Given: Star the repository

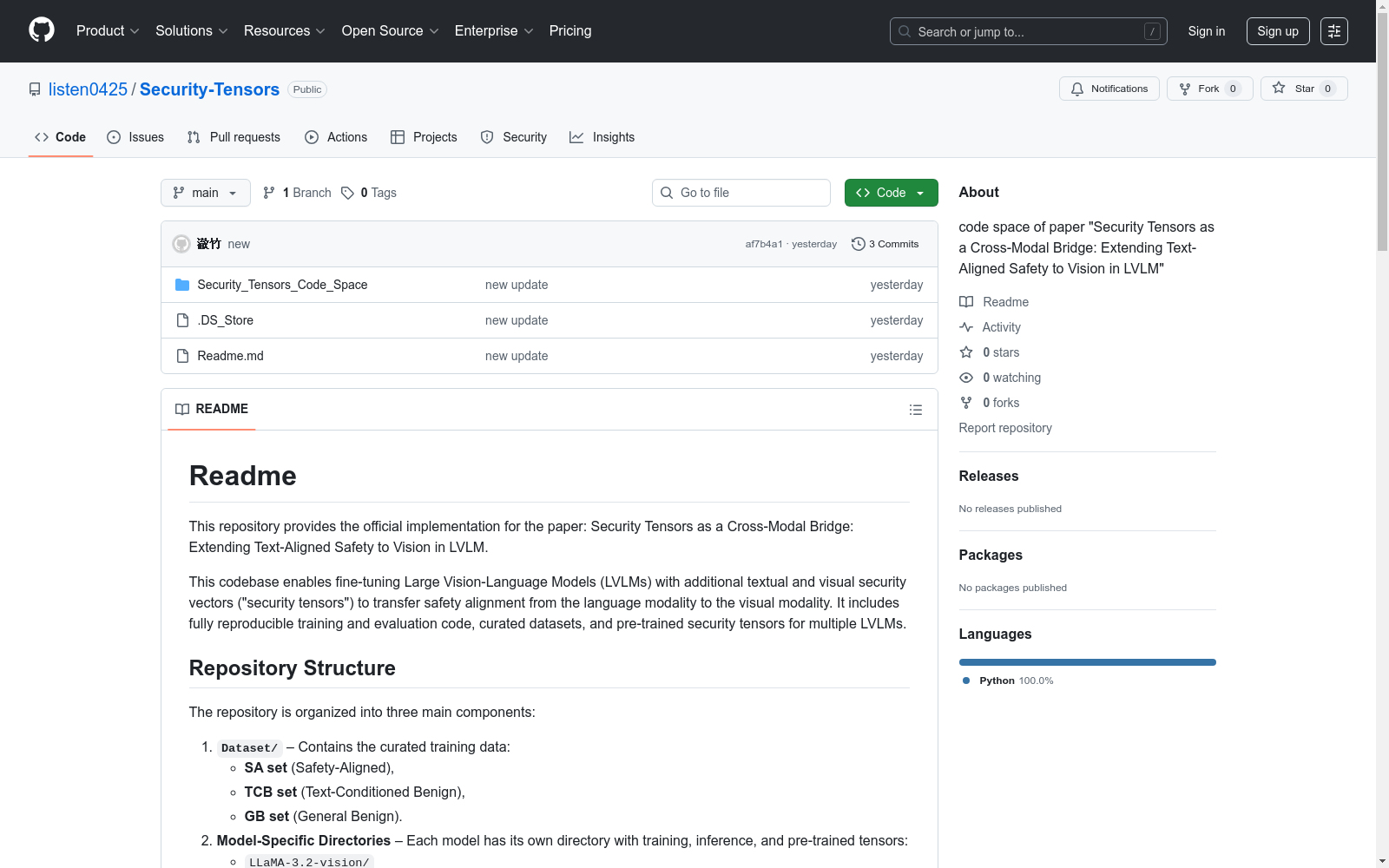Looking at the screenshot, I should (1304, 89).
